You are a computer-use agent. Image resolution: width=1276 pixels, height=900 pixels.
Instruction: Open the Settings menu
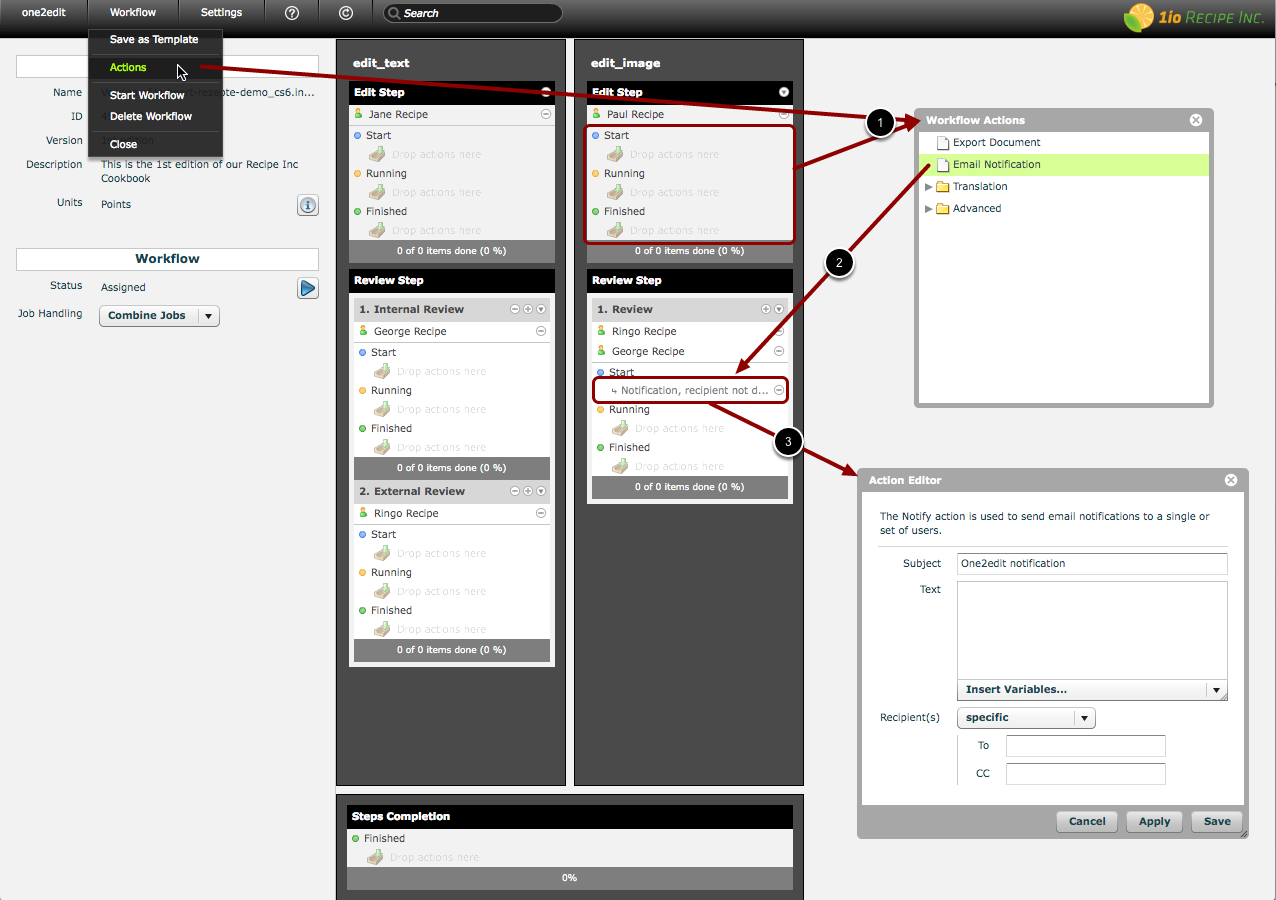pos(221,13)
